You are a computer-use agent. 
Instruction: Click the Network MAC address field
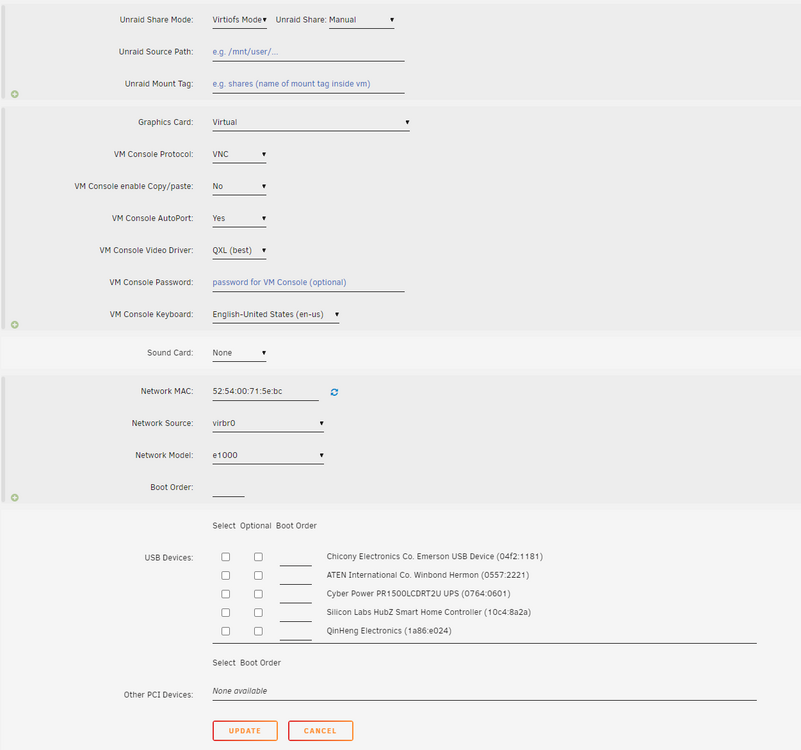[x=266, y=391]
